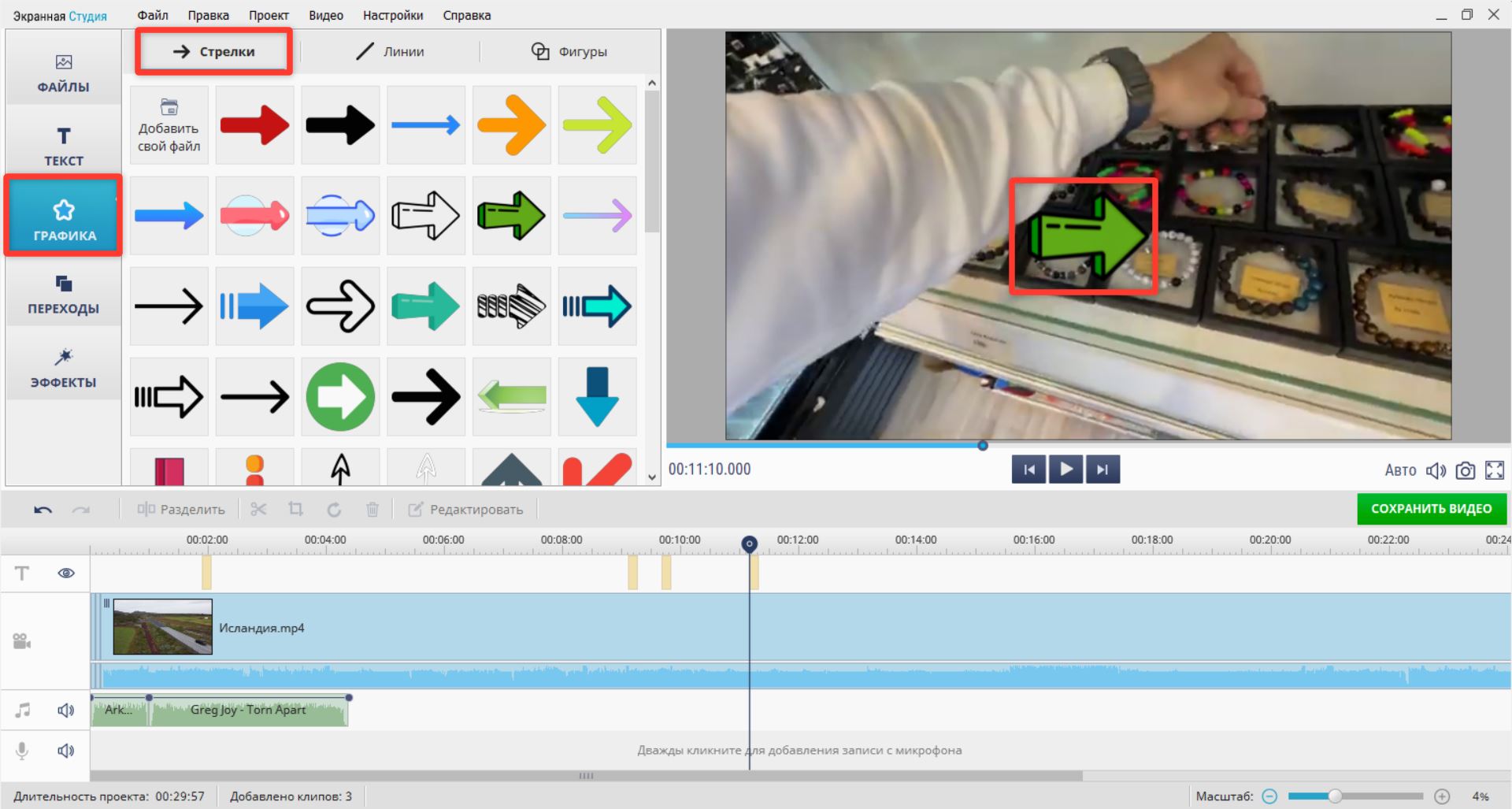
Task: Play the video preview
Action: tap(1065, 469)
